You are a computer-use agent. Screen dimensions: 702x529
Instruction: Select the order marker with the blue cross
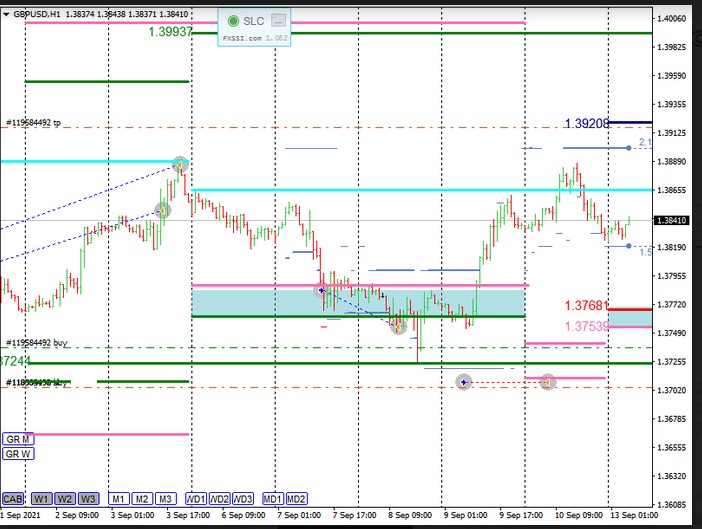(463, 381)
